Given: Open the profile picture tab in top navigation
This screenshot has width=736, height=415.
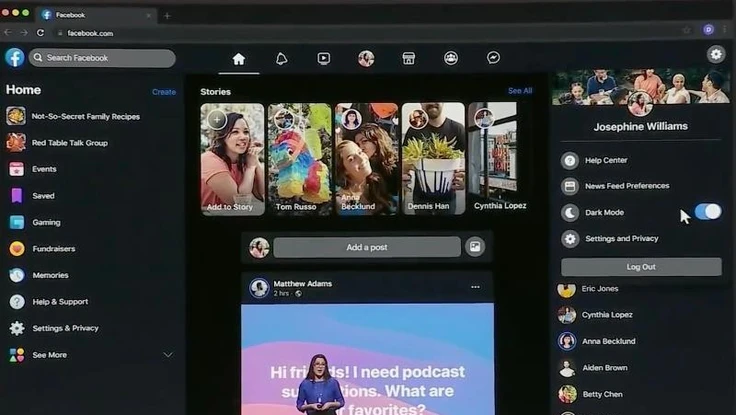Looking at the screenshot, I should [x=366, y=58].
